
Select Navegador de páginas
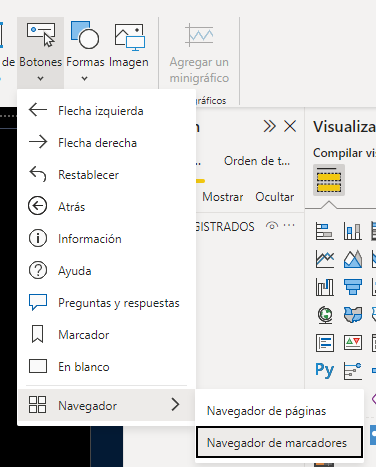[279, 411]
